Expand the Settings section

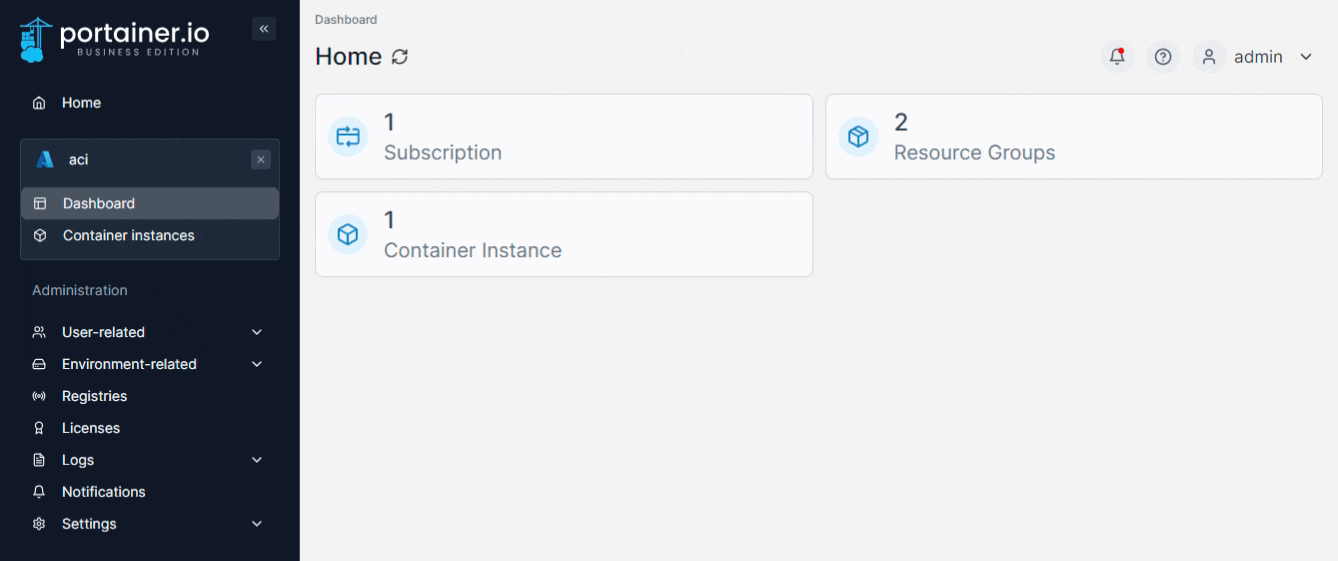point(256,524)
